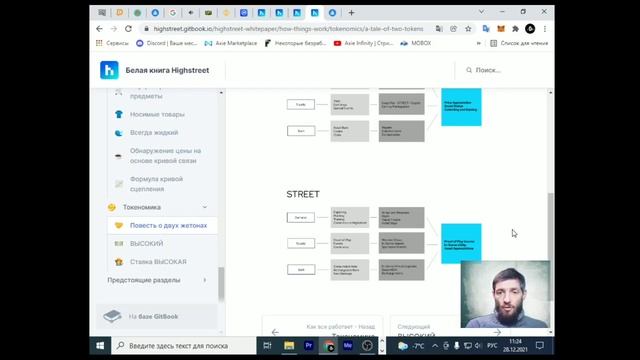Reload the page with the refresh icon
This screenshot has width=640, height=360.
[x=128, y=29]
